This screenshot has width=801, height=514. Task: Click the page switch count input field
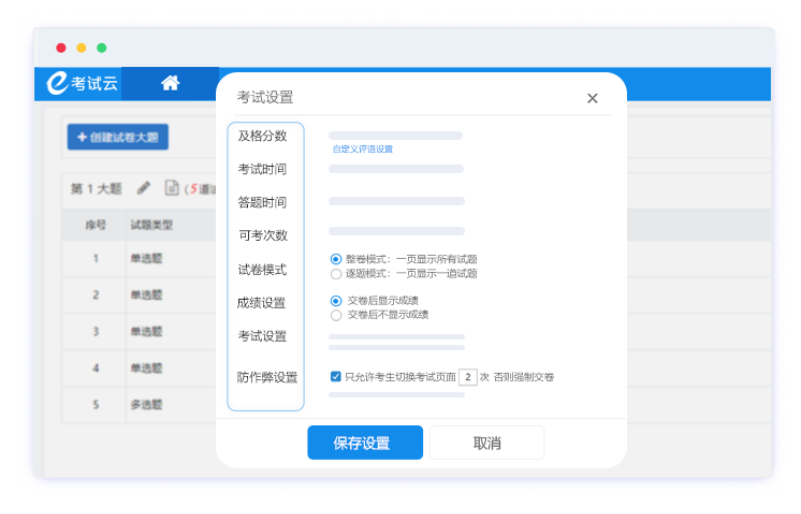coord(467,377)
